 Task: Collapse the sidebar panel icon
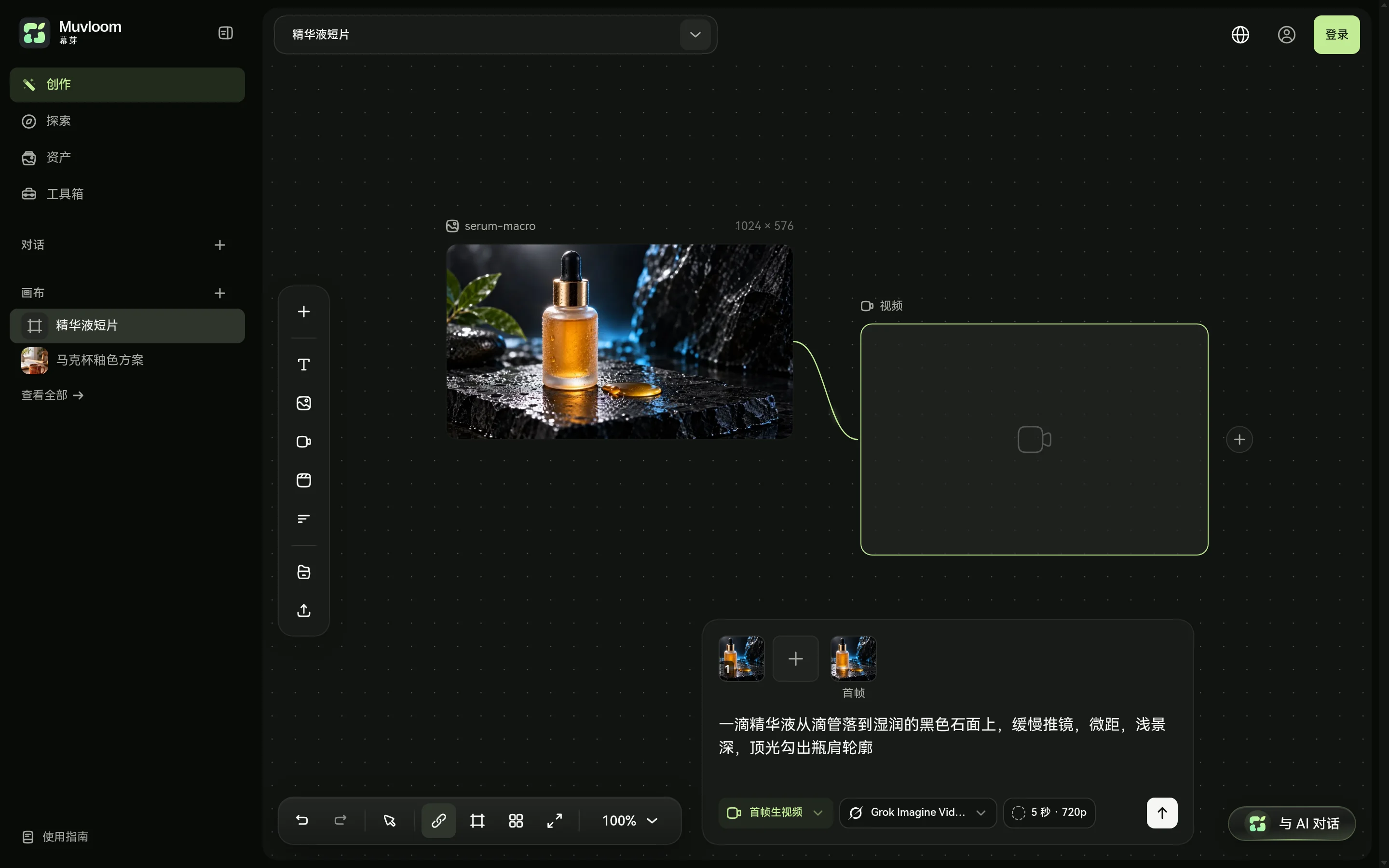226,33
